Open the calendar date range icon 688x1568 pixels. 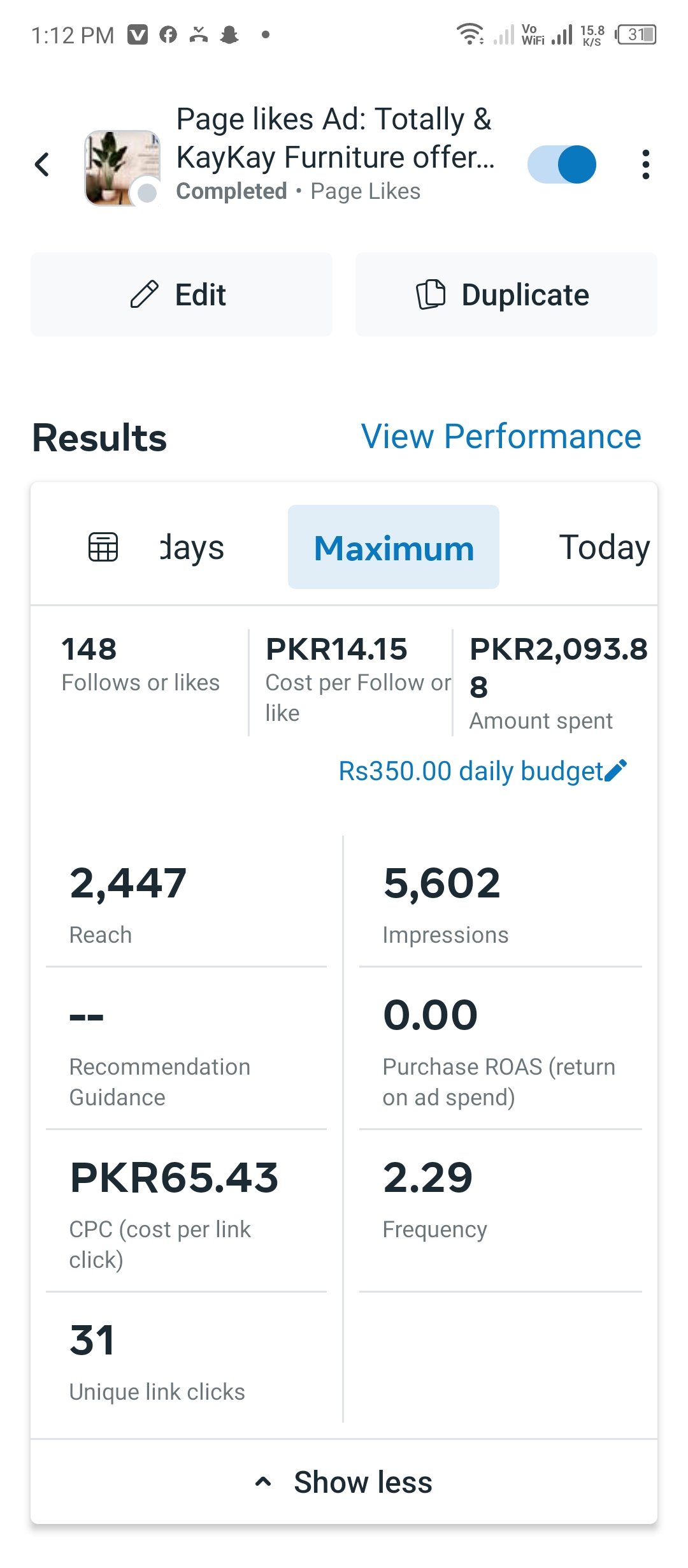[x=103, y=547]
